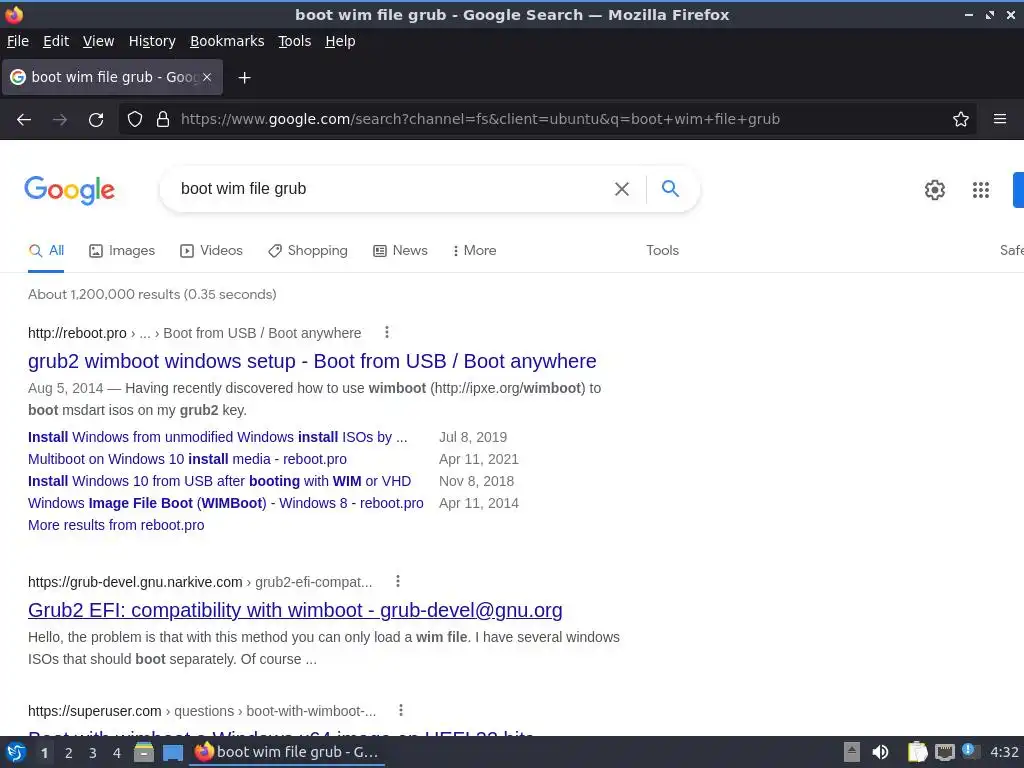1024x768 pixels.
Task: Open the View menu
Action: [98, 41]
